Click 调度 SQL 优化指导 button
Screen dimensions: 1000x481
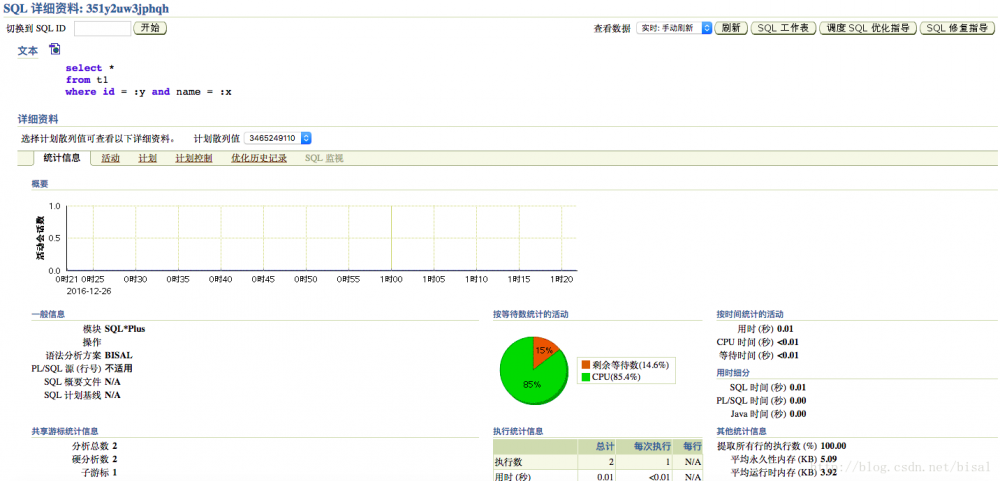click(867, 28)
